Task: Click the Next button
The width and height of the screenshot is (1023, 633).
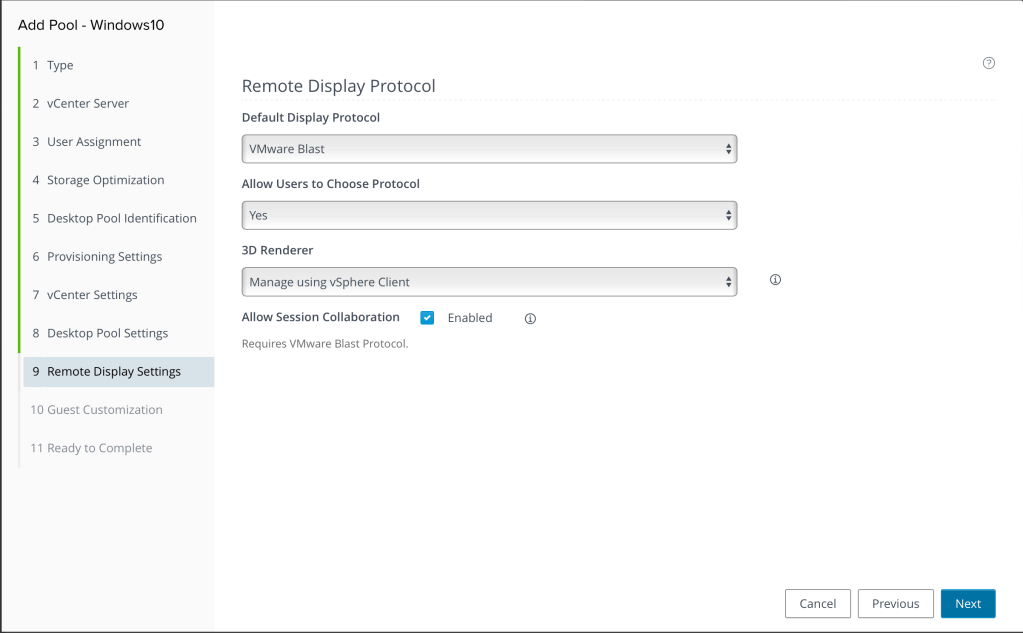Action: (x=967, y=604)
